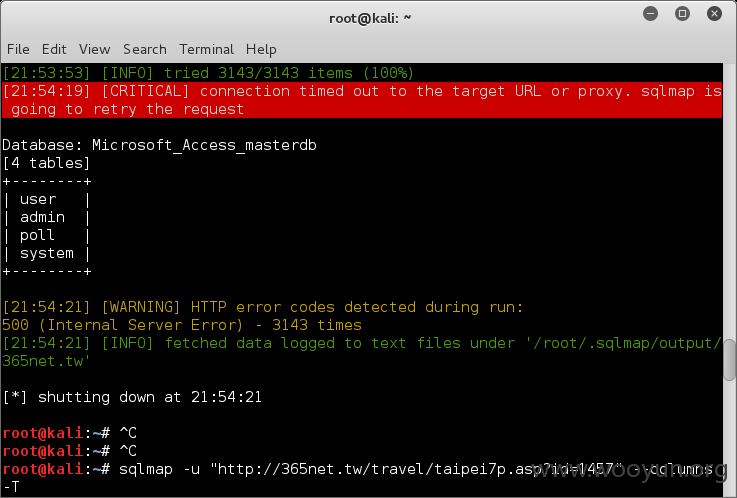Open the Help menu
This screenshot has width=737, height=498.
[261, 49]
